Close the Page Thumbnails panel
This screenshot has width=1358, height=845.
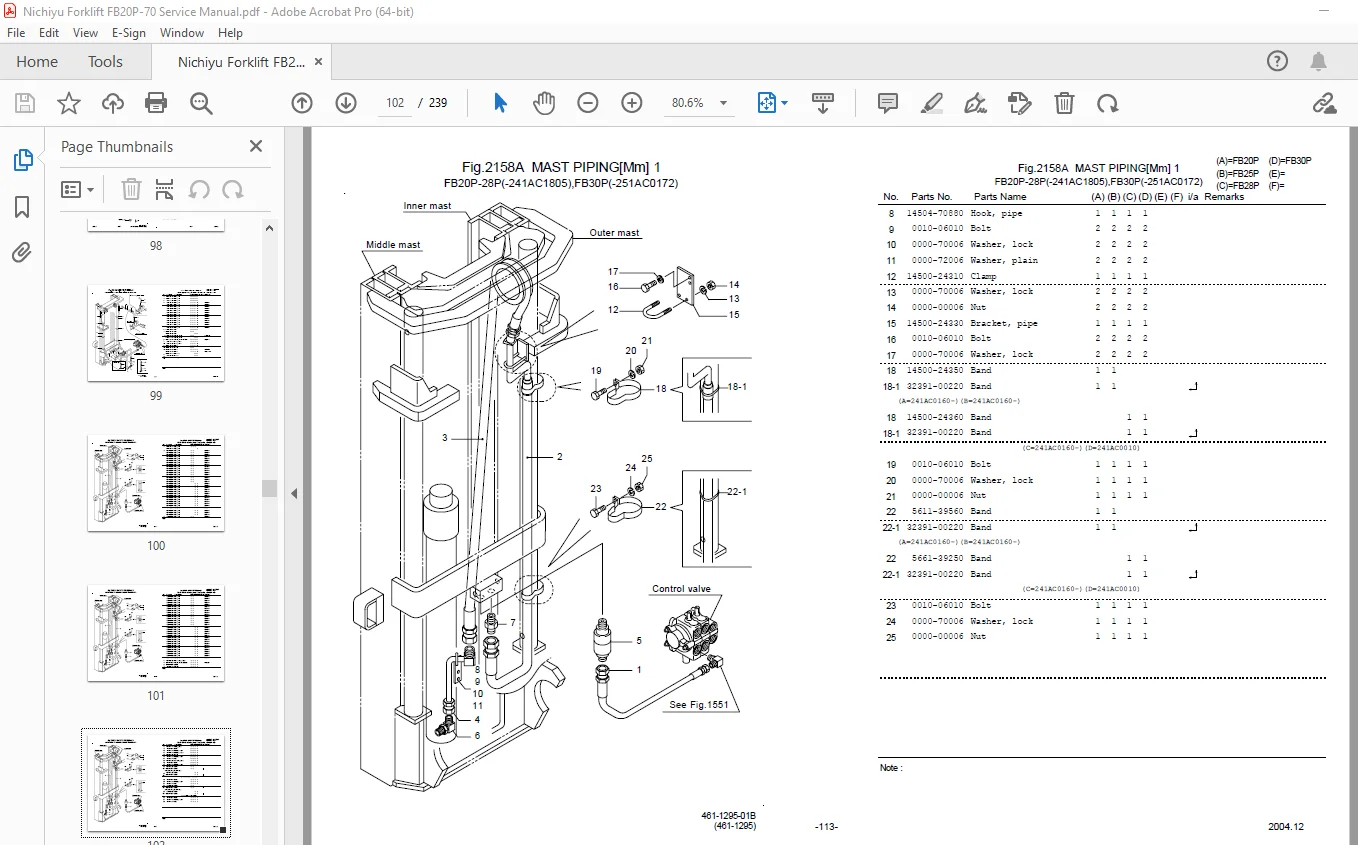point(256,146)
